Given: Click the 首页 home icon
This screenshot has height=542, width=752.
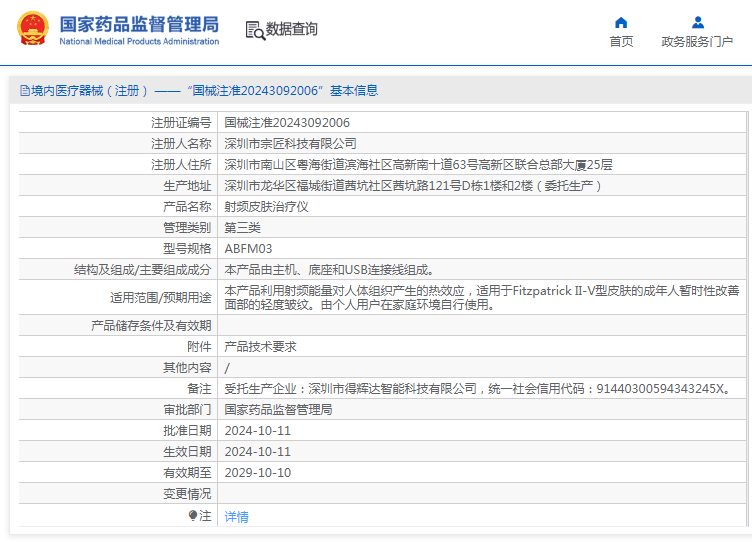Looking at the screenshot, I should coord(621,23).
